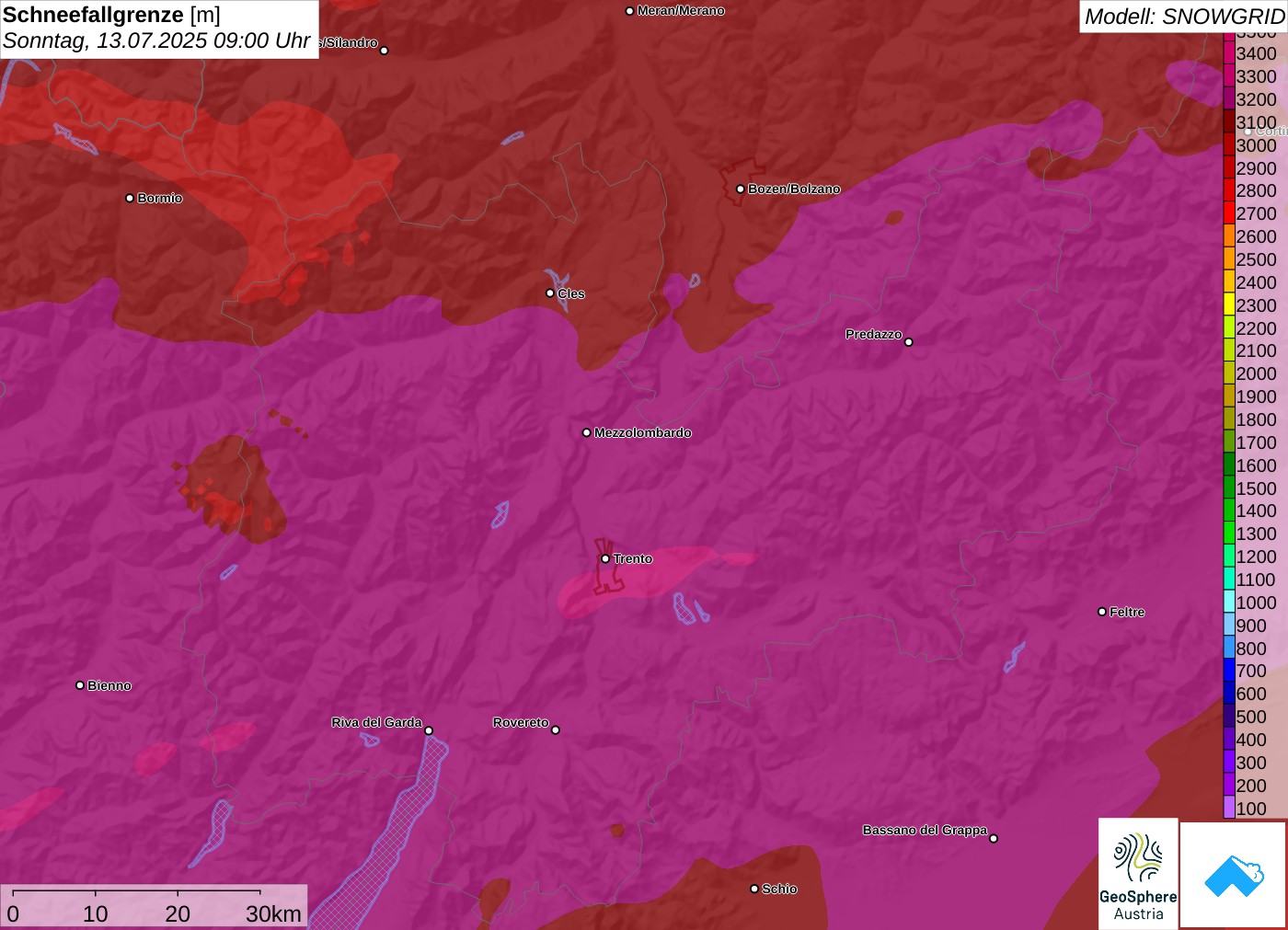Screen dimensions: 1288x930
Task: Click the Cles city marker dot
Action: click(550, 293)
